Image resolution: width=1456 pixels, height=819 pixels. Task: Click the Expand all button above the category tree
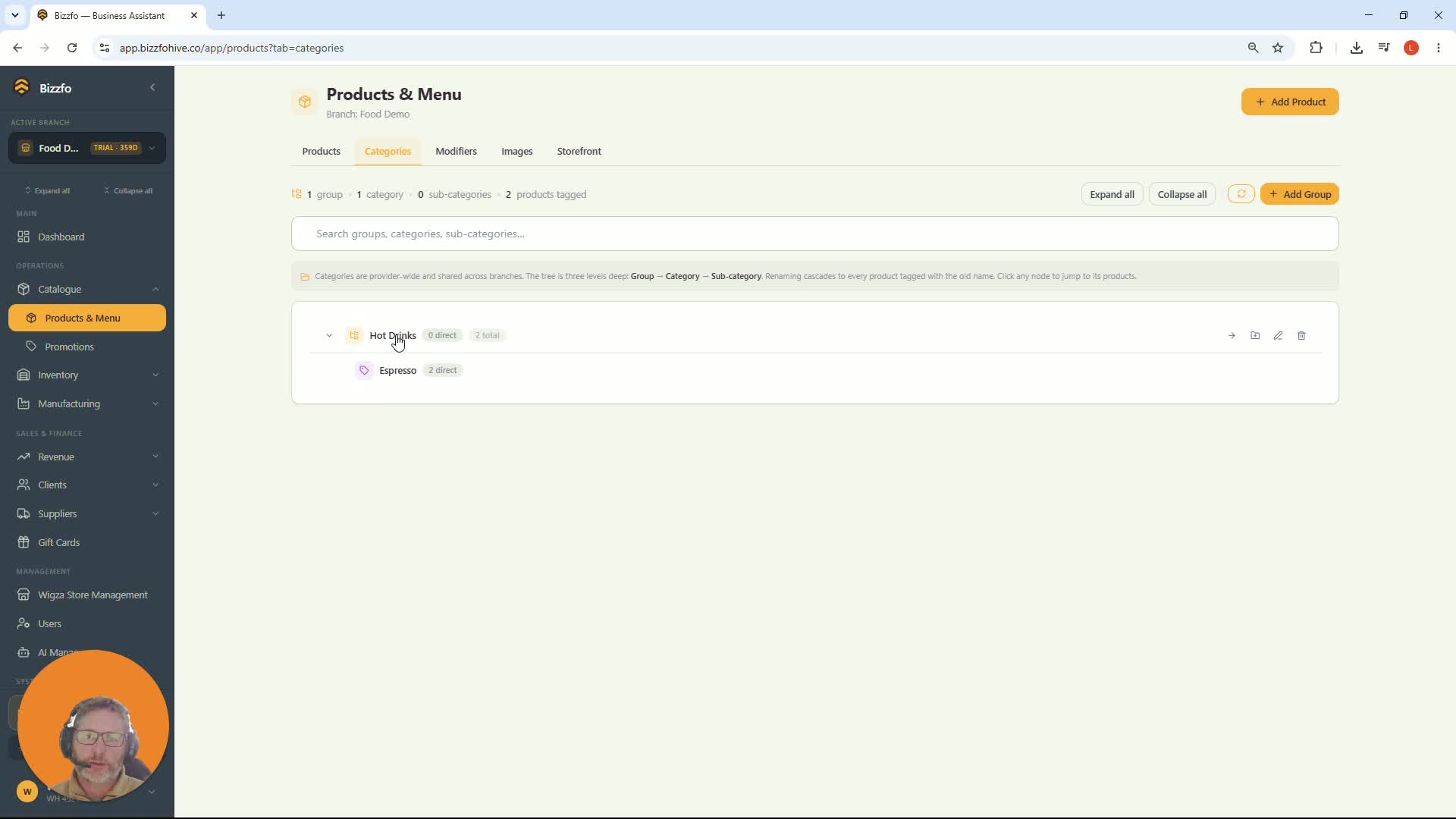[1112, 194]
